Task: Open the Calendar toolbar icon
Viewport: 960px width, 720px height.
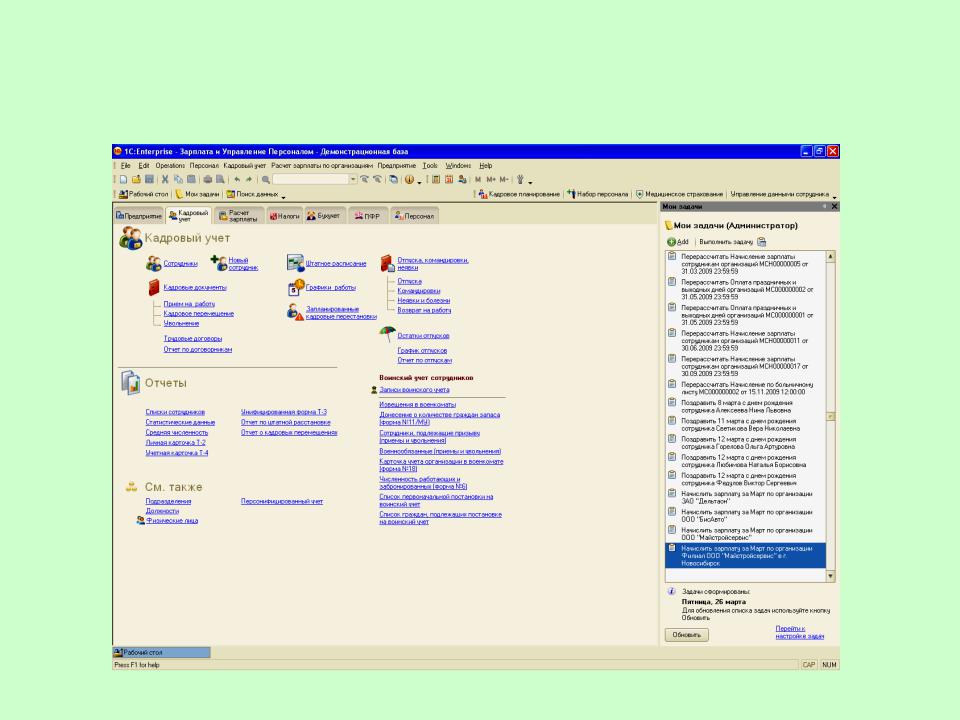Action: pyautogui.click(x=449, y=179)
